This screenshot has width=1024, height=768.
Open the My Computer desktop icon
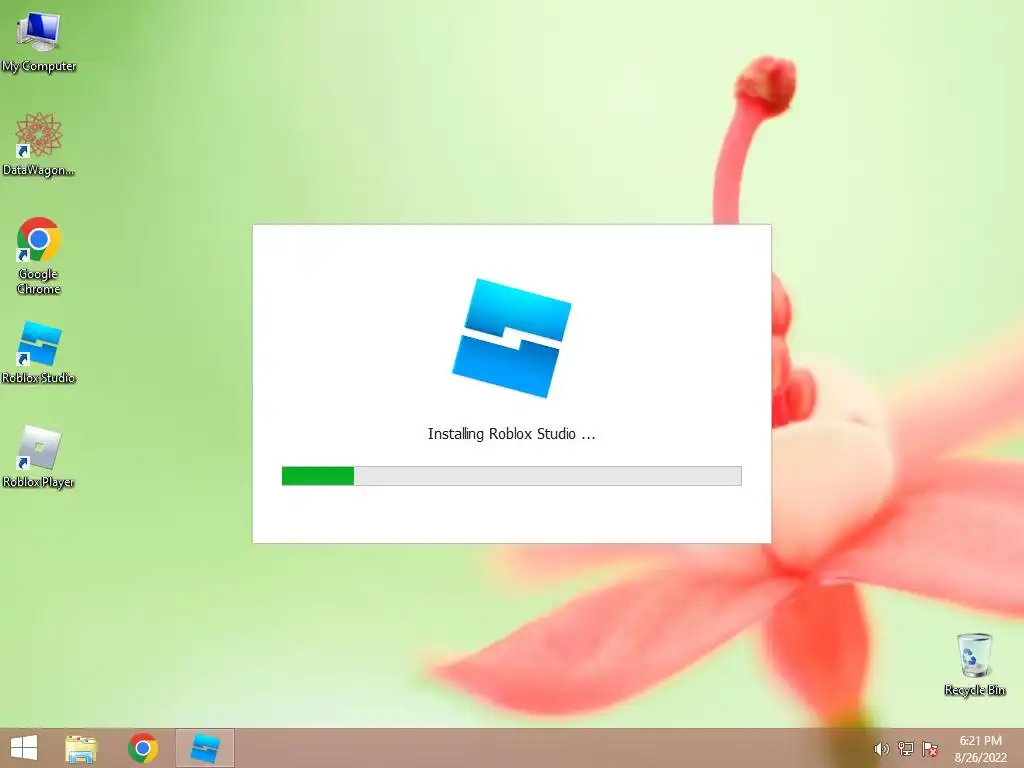tap(39, 41)
